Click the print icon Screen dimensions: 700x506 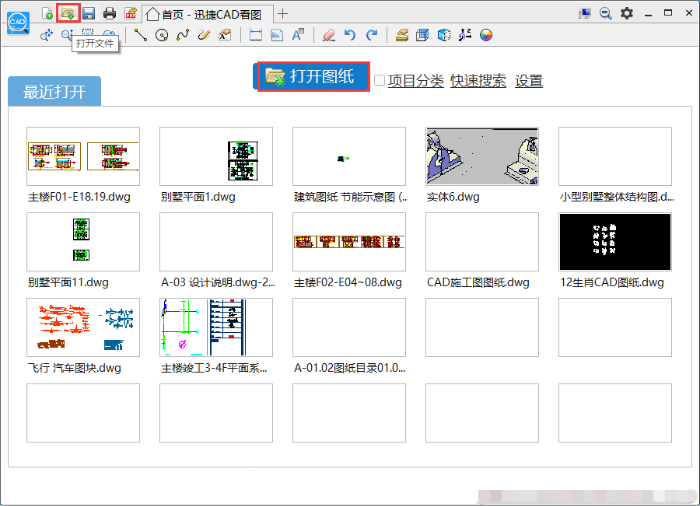click(109, 13)
